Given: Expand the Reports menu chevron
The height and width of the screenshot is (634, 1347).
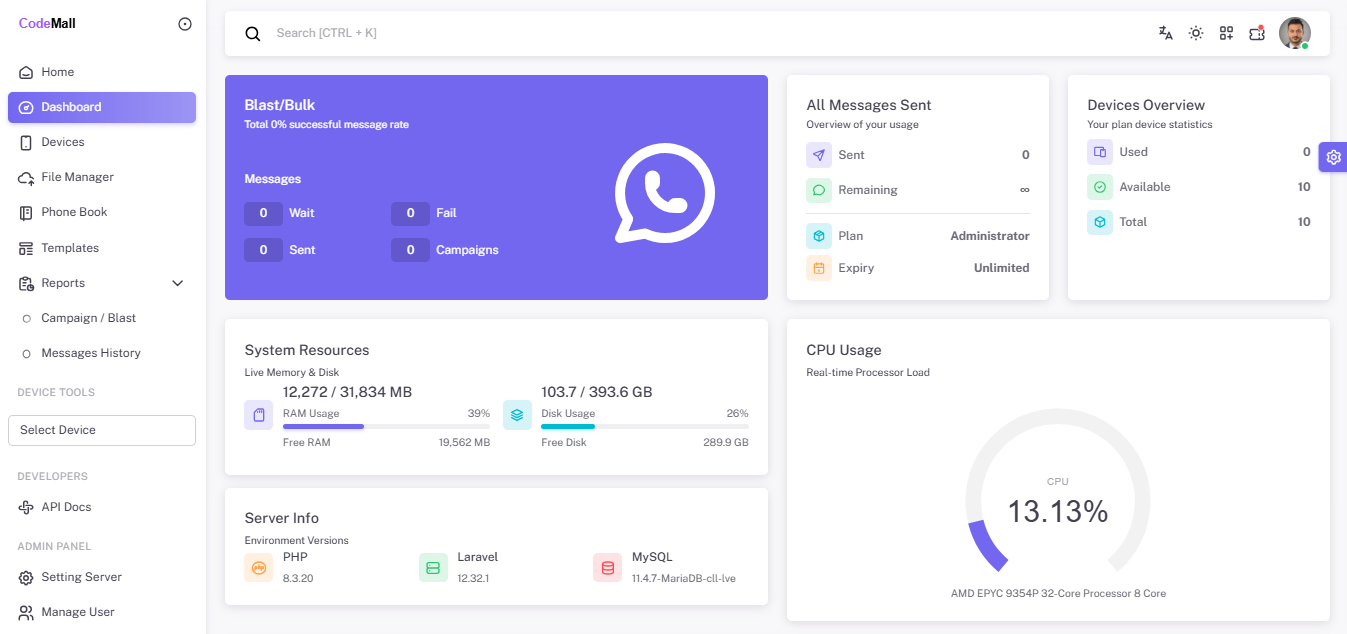Looking at the screenshot, I should 177,283.
